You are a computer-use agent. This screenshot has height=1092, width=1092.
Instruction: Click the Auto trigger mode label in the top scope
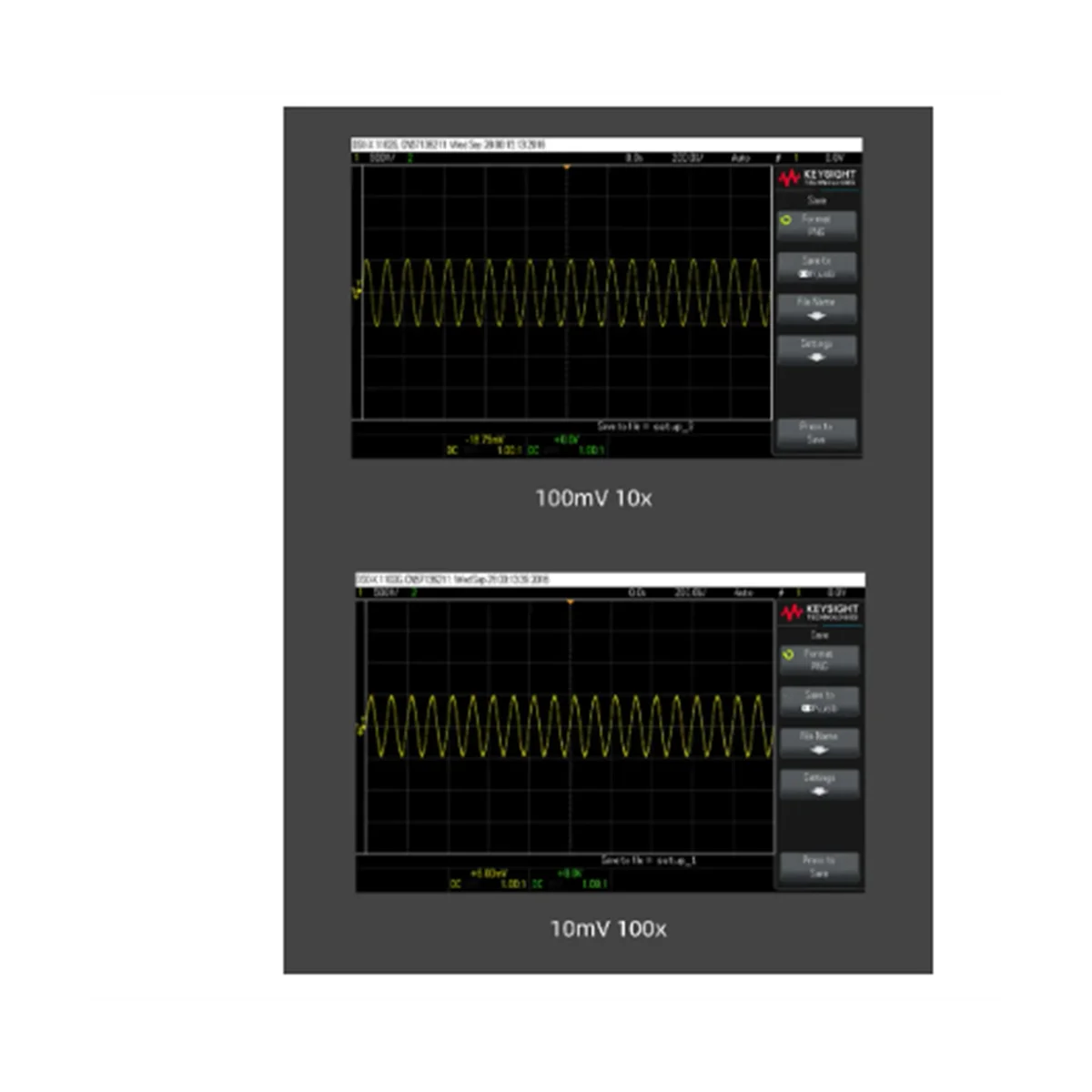point(741,158)
